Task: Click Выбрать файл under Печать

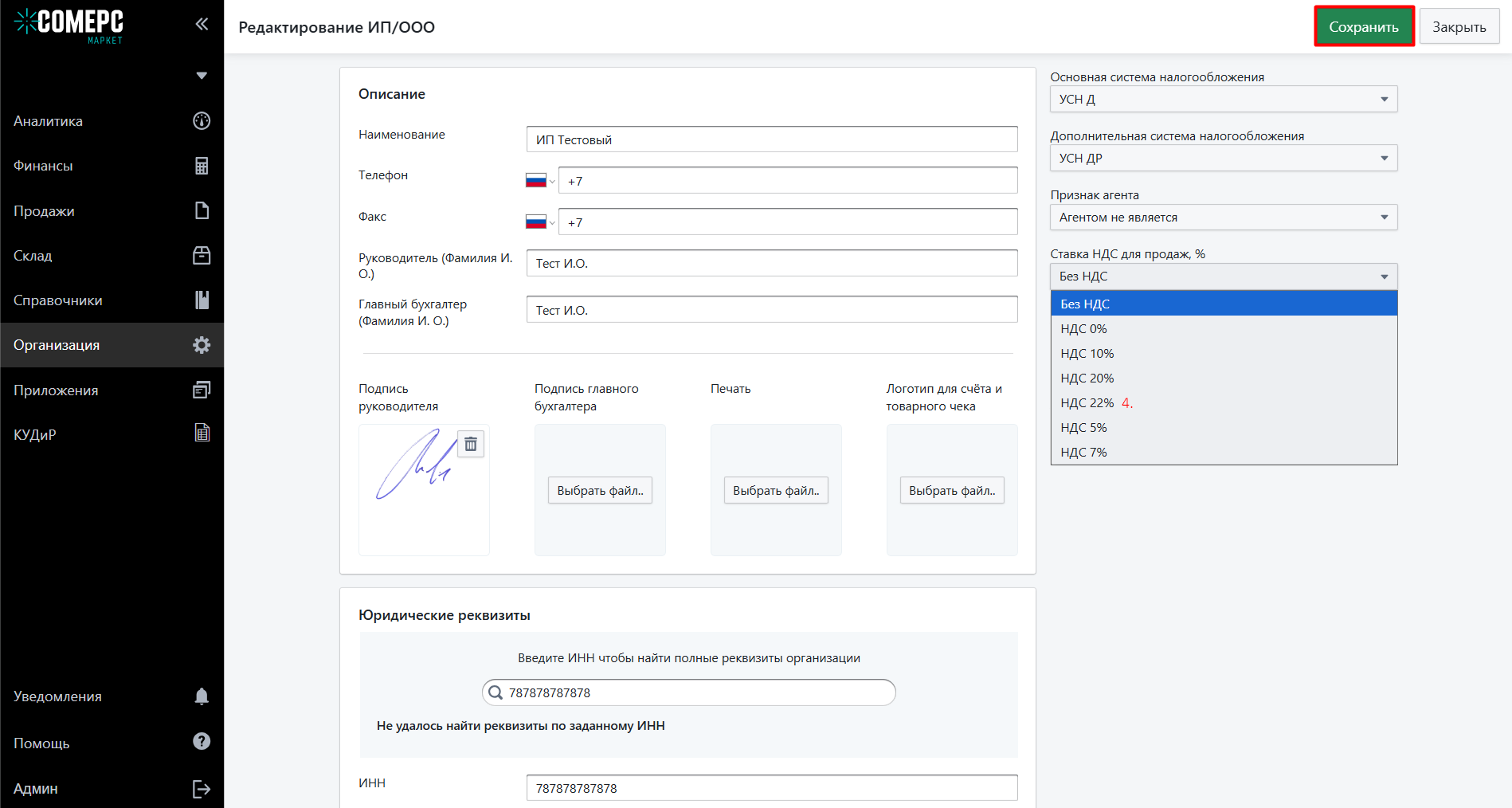Action: coord(775,491)
